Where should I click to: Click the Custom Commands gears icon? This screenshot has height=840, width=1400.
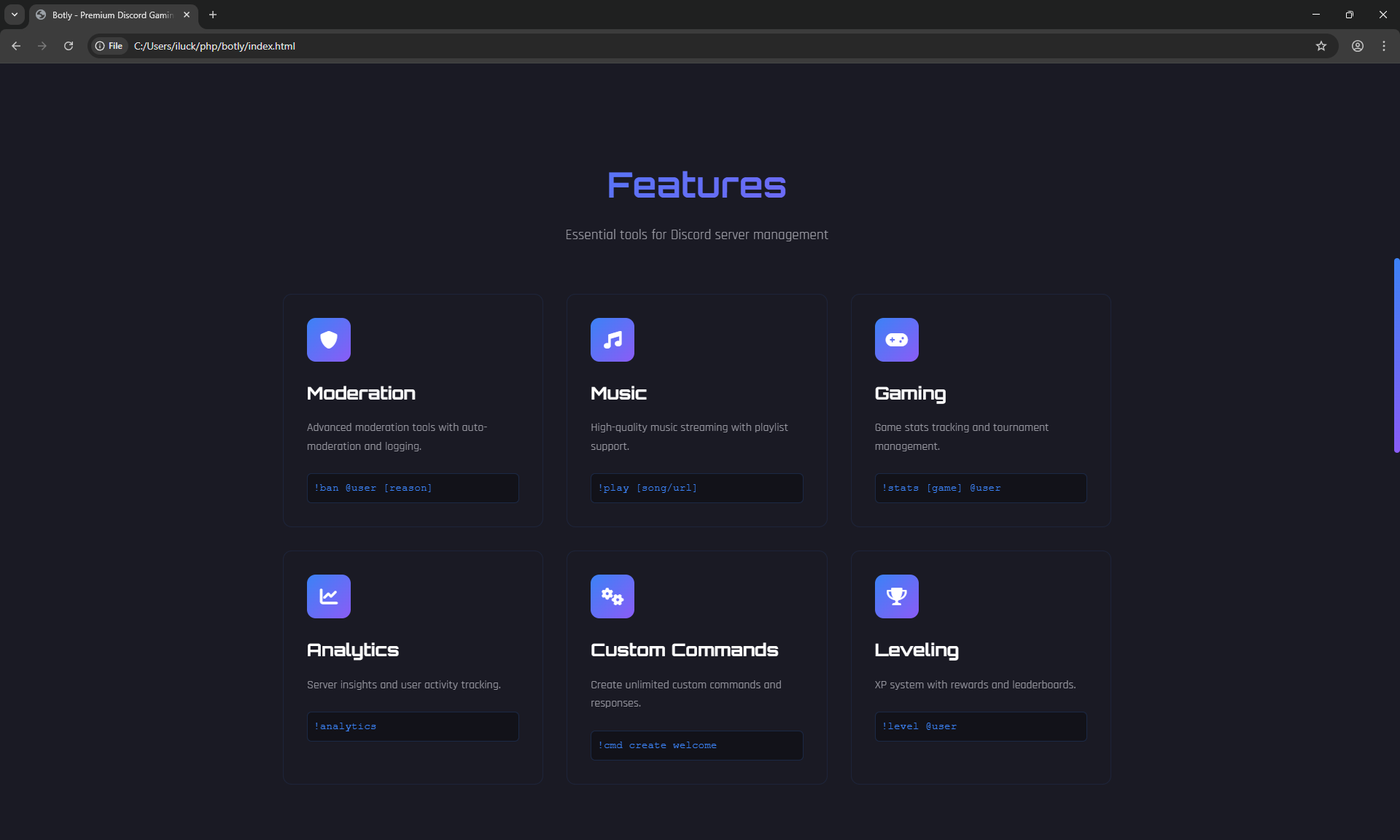click(612, 596)
